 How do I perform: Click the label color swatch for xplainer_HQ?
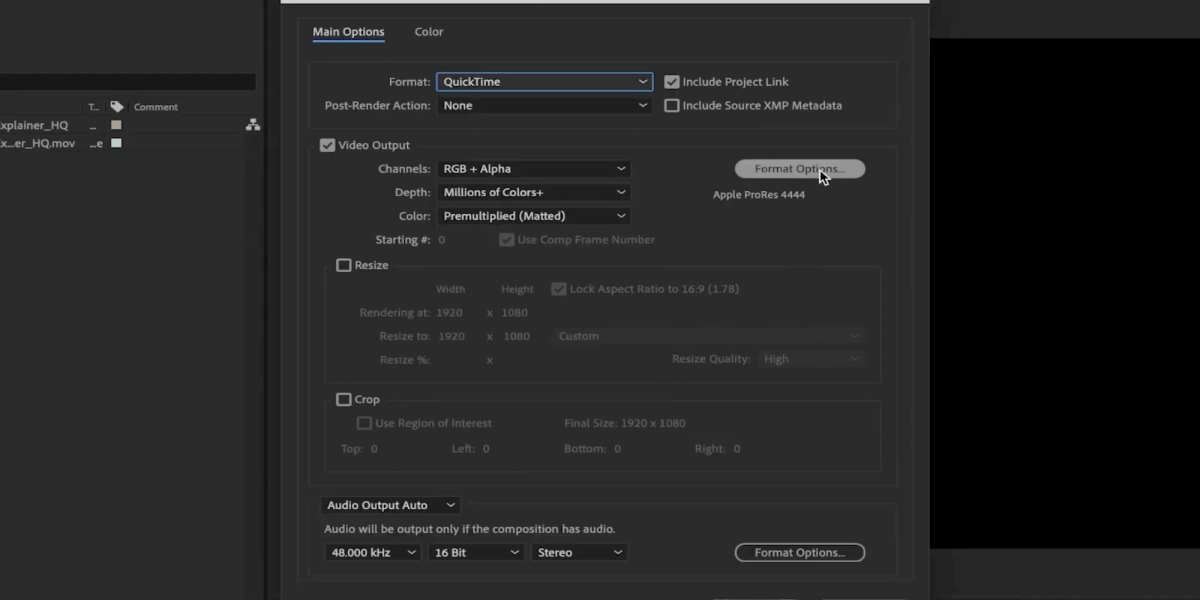[x=116, y=125]
